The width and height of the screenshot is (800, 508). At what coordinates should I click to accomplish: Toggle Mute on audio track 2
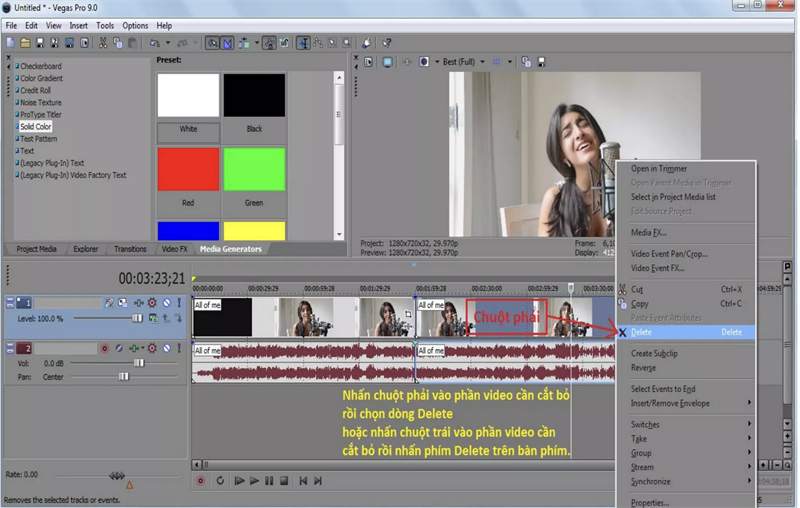166,348
